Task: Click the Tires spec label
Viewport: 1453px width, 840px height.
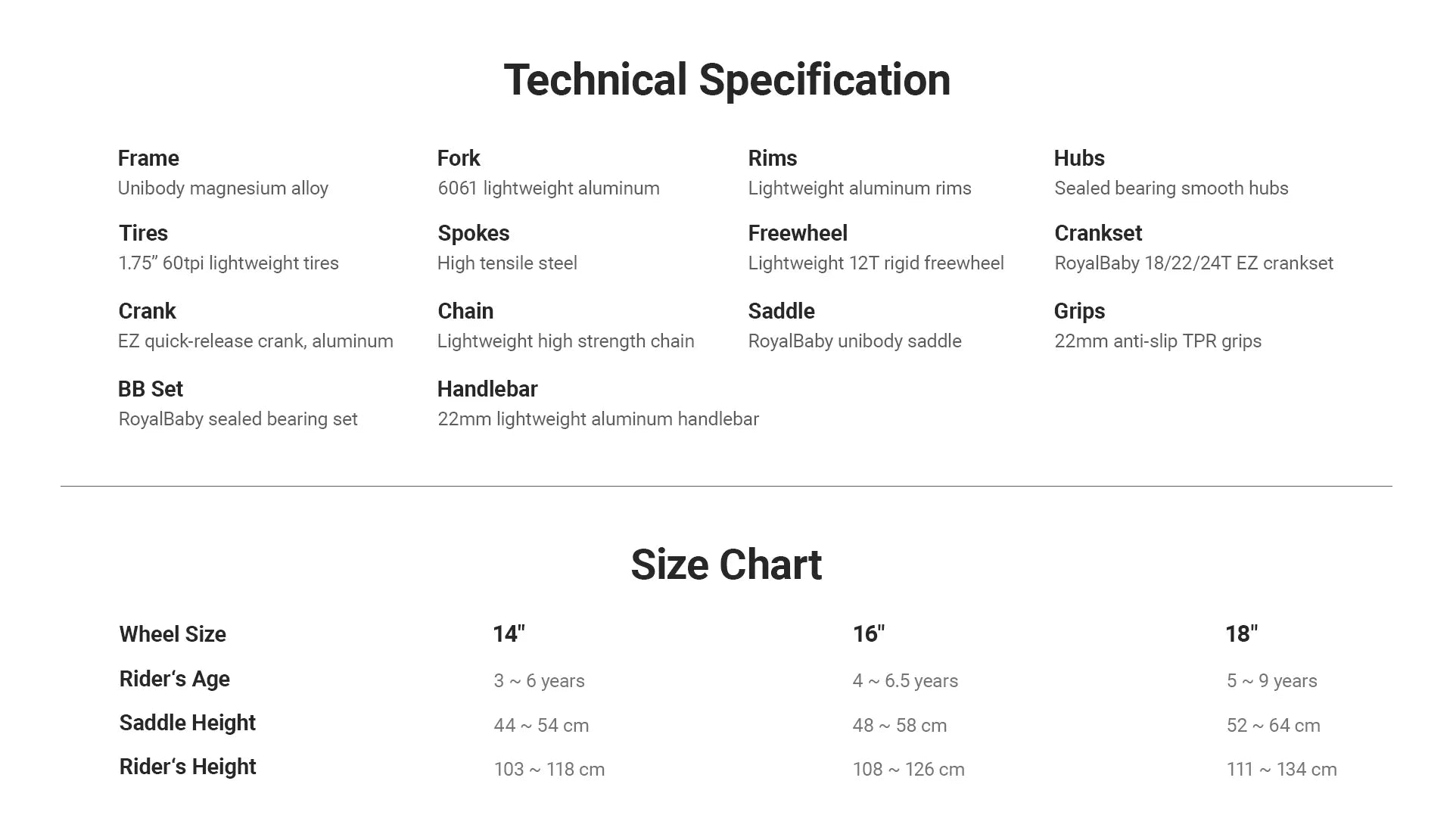Action: click(x=143, y=233)
